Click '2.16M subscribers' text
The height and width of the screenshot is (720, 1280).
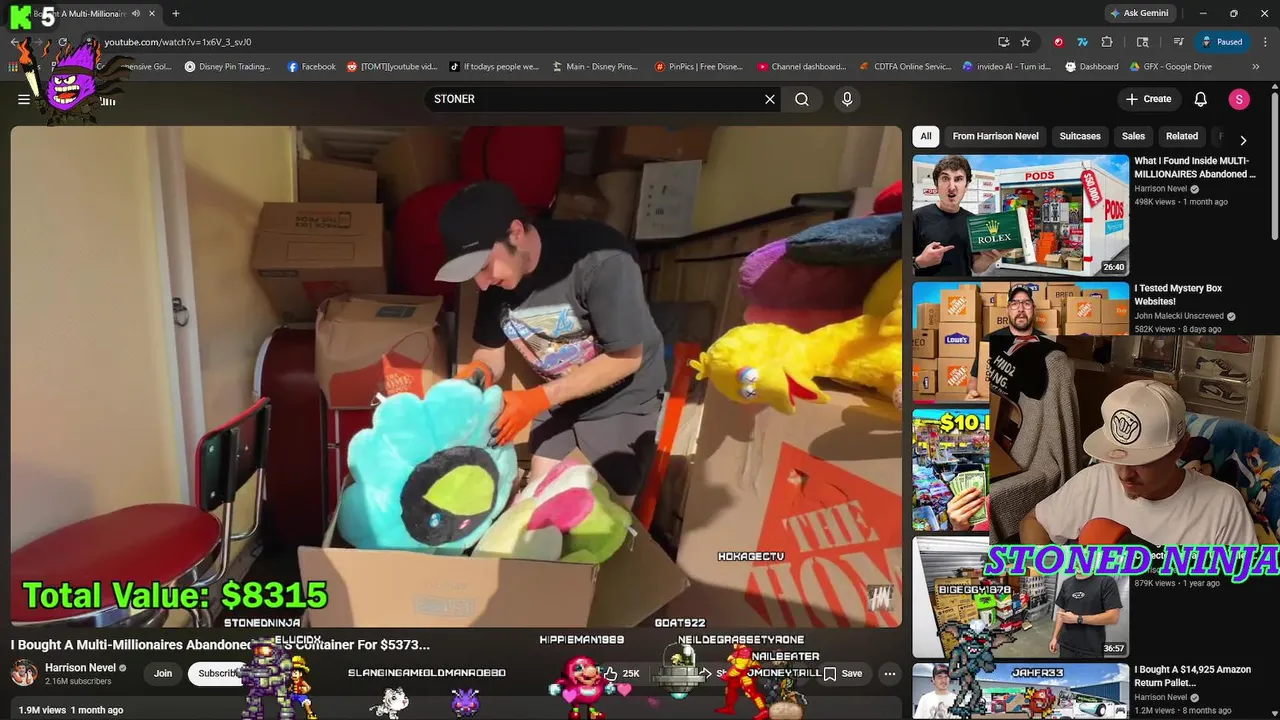point(78,681)
